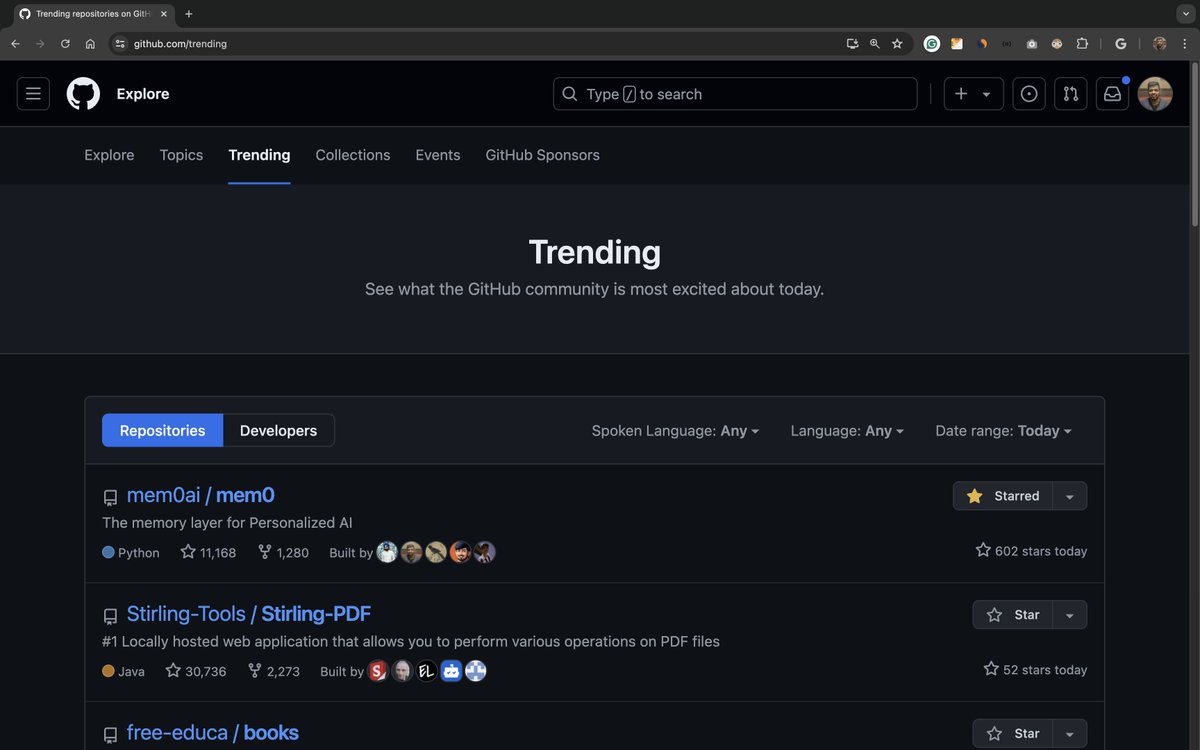This screenshot has width=1200, height=750.
Task: Click the EL contributor avatar of Stirling-PDF
Action: [x=427, y=671]
